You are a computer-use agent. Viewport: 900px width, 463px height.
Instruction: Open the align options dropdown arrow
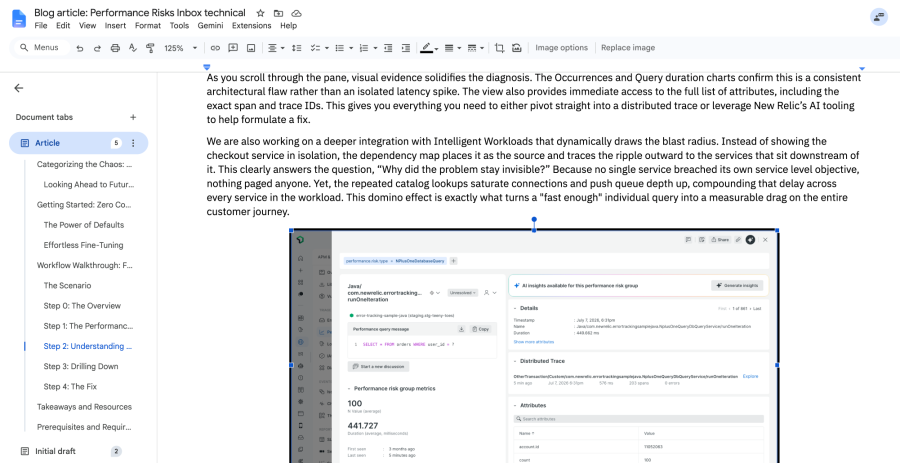coord(282,48)
